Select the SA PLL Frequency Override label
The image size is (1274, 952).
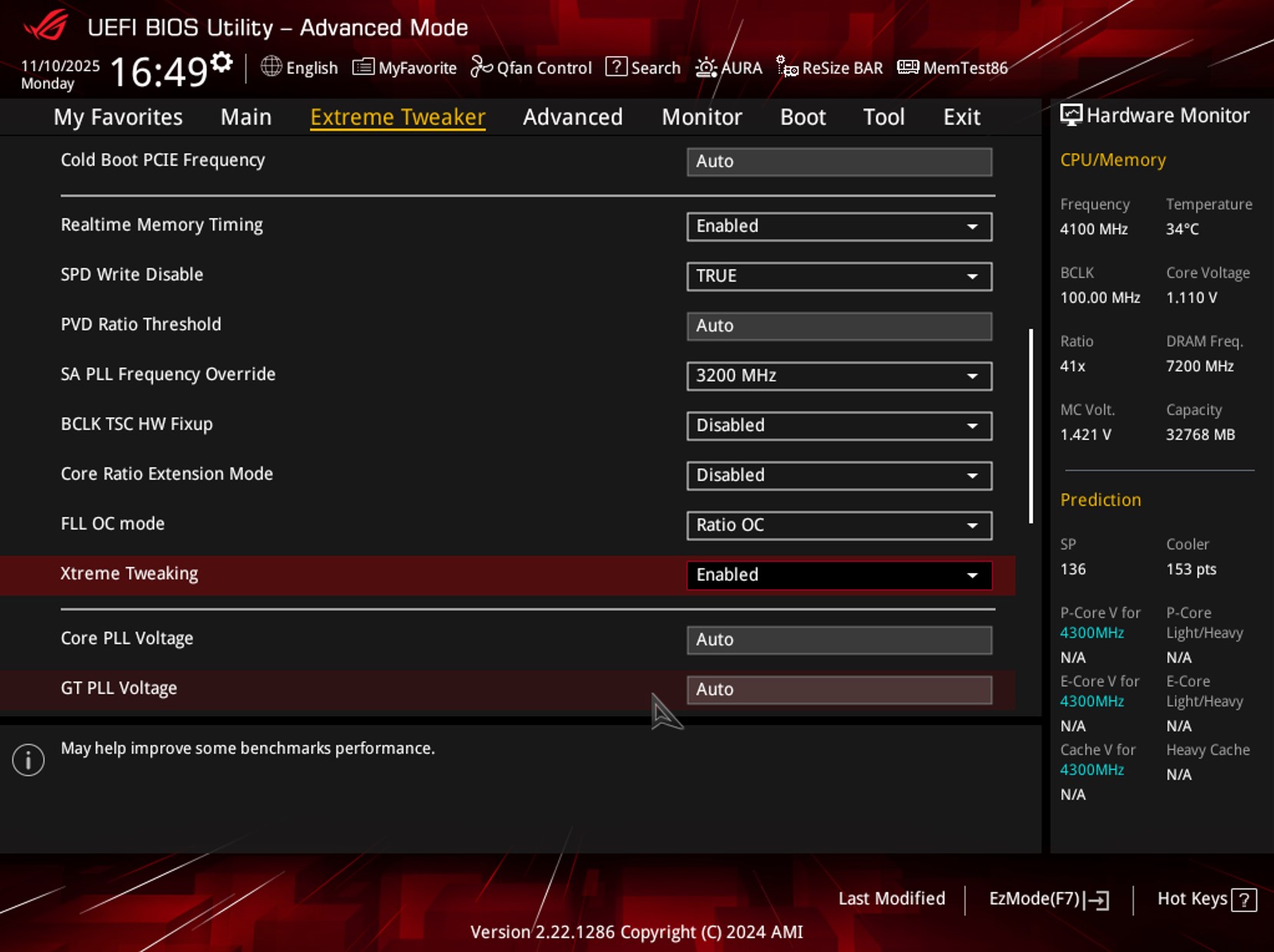pyautogui.click(x=168, y=374)
